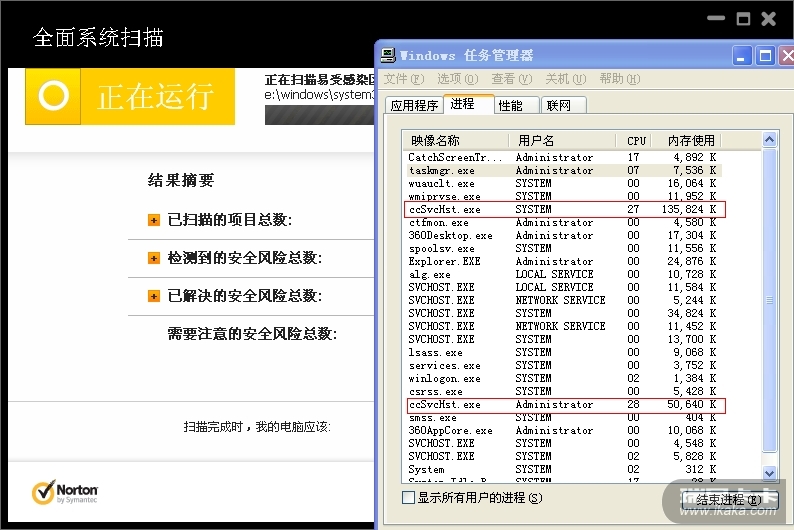Image resolution: width=794 pixels, height=530 pixels.
Task: Open the 选项(O) menu
Action: tap(457, 79)
